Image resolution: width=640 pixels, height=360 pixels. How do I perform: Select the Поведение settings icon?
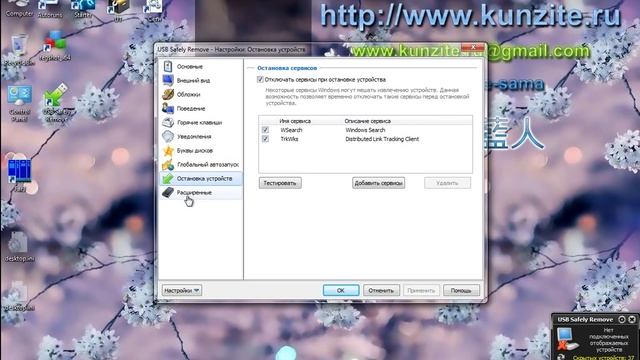click(x=168, y=108)
